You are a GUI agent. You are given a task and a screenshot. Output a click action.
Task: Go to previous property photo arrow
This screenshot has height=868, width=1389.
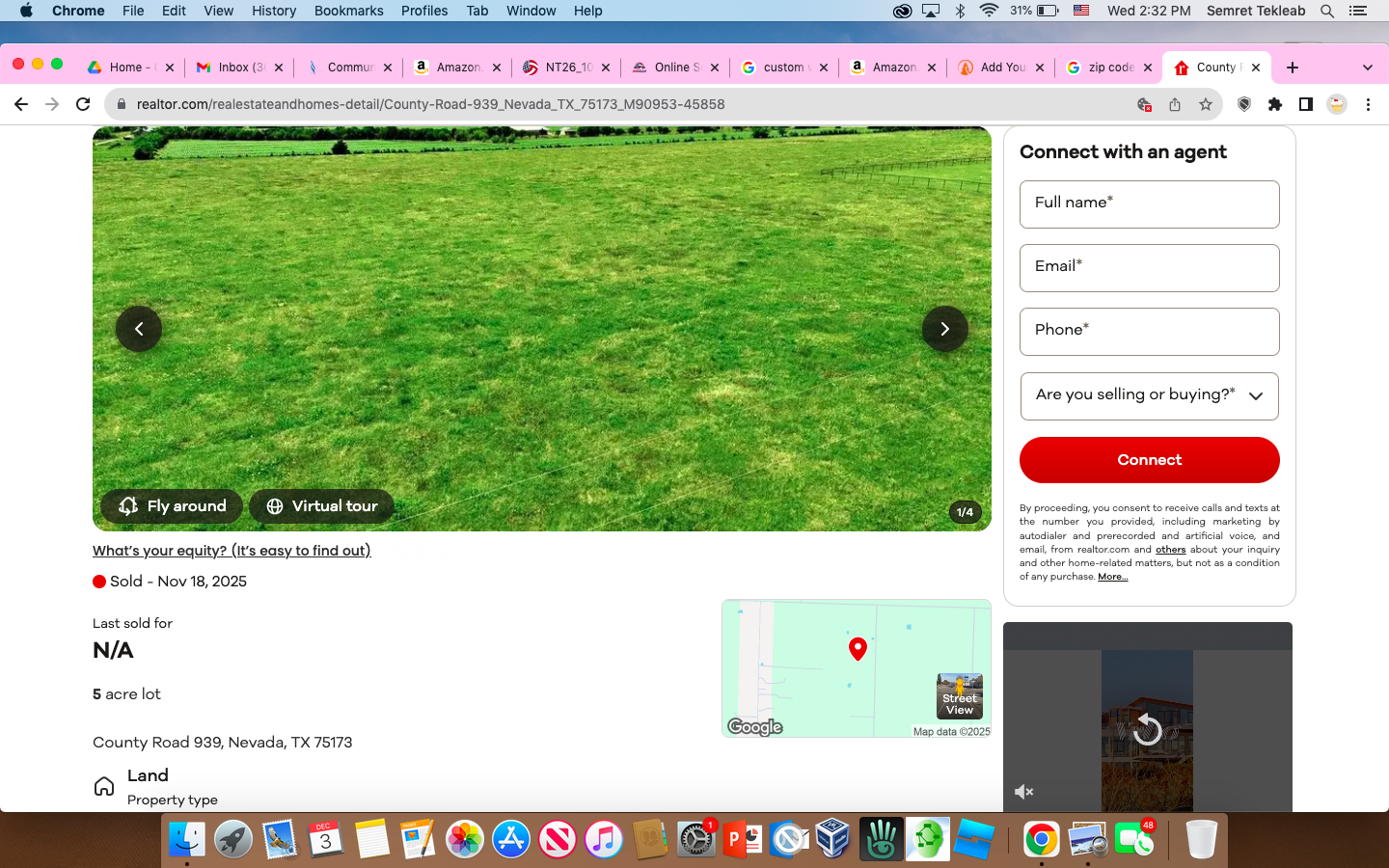pos(139,329)
